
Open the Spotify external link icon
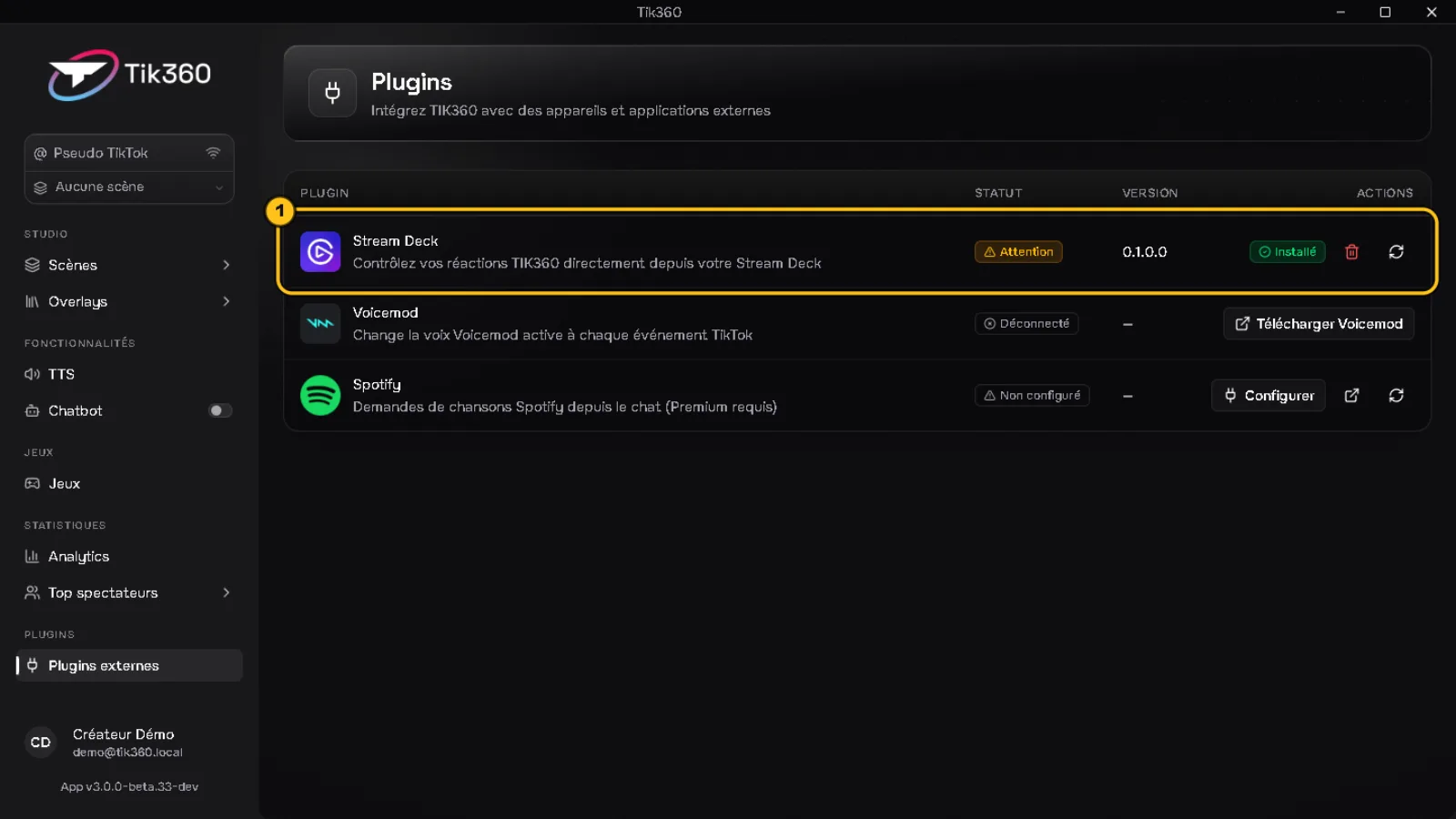click(x=1351, y=396)
